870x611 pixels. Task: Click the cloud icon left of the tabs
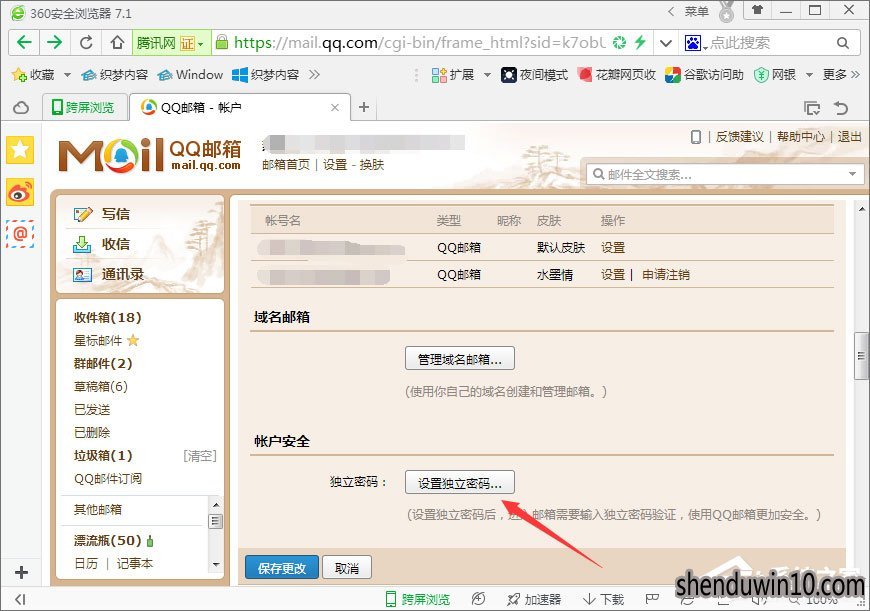point(21,108)
